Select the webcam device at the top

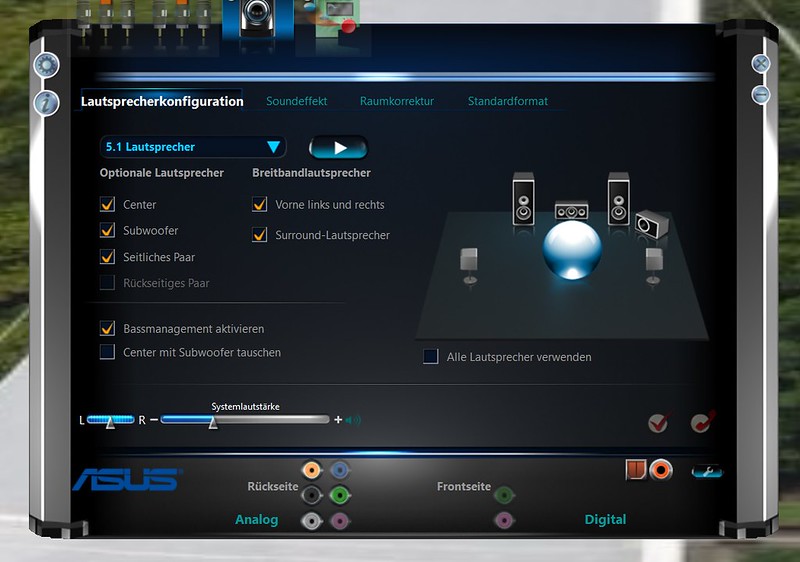(258, 19)
